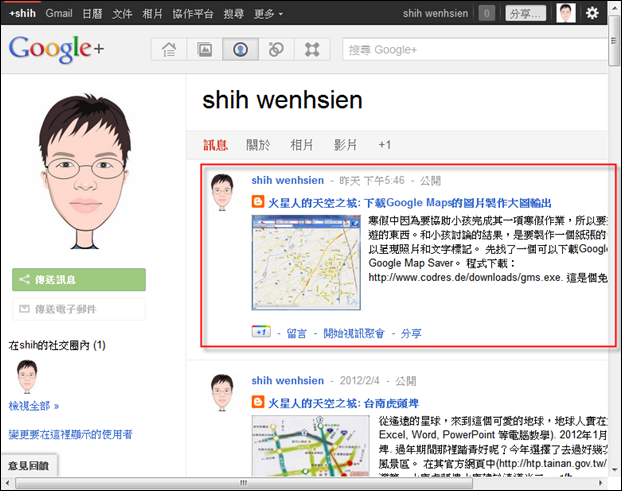The height and width of the screenshot is (491, 622).
Task: Click the 意見回饋 feedback button
Action: (x=29, y=465)
